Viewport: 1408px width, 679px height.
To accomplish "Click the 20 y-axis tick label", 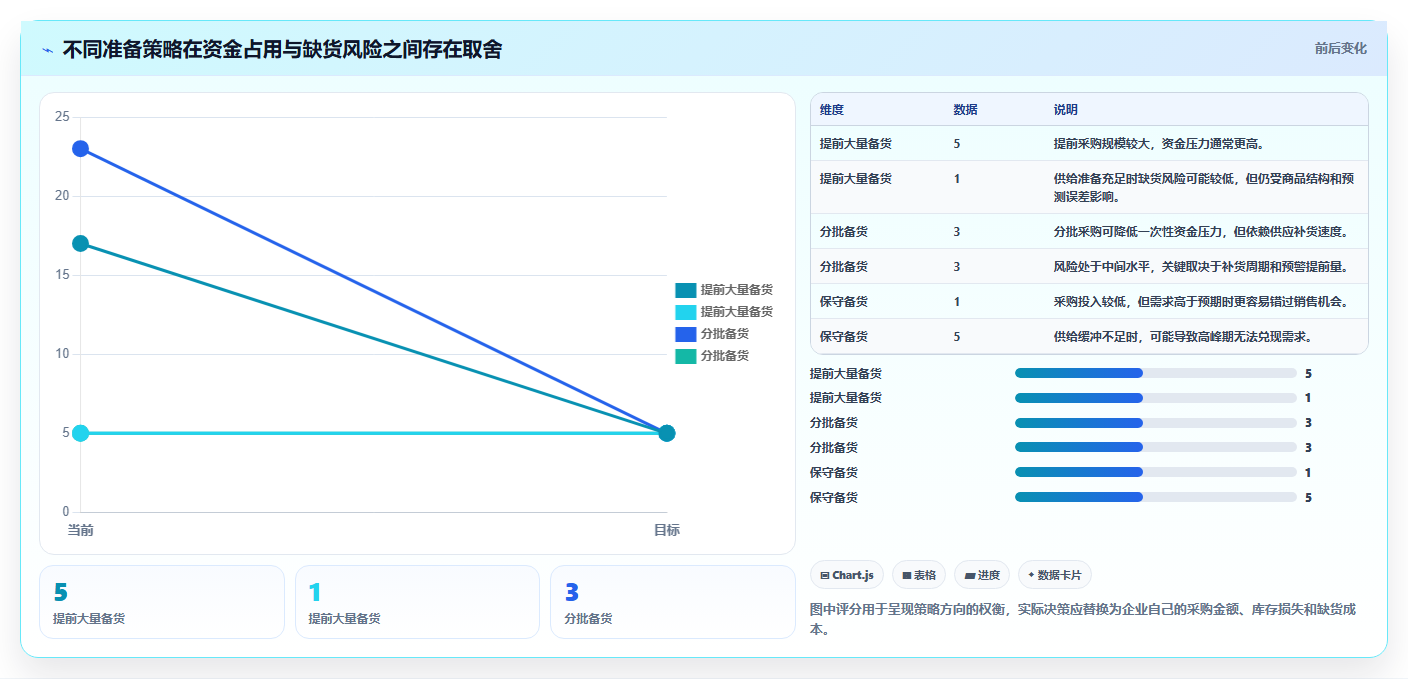I will [x=61, y=196].
